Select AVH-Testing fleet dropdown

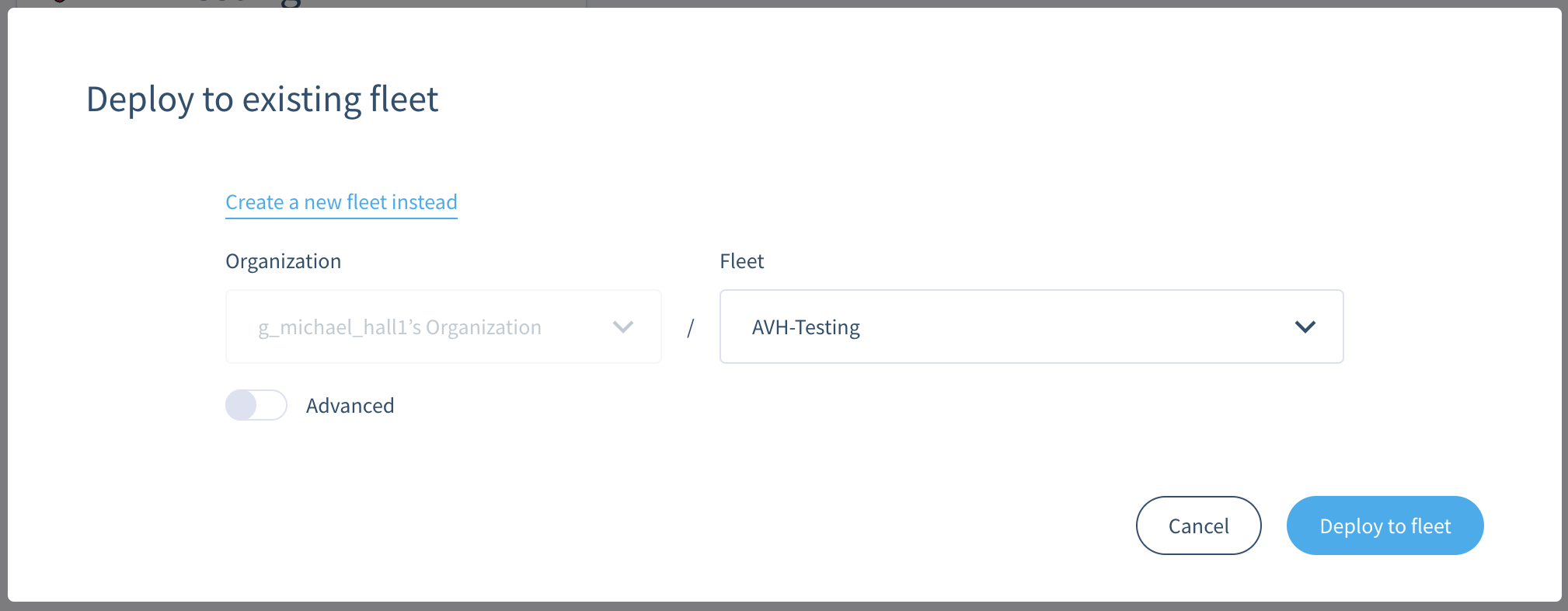[x=1031, y=326]
